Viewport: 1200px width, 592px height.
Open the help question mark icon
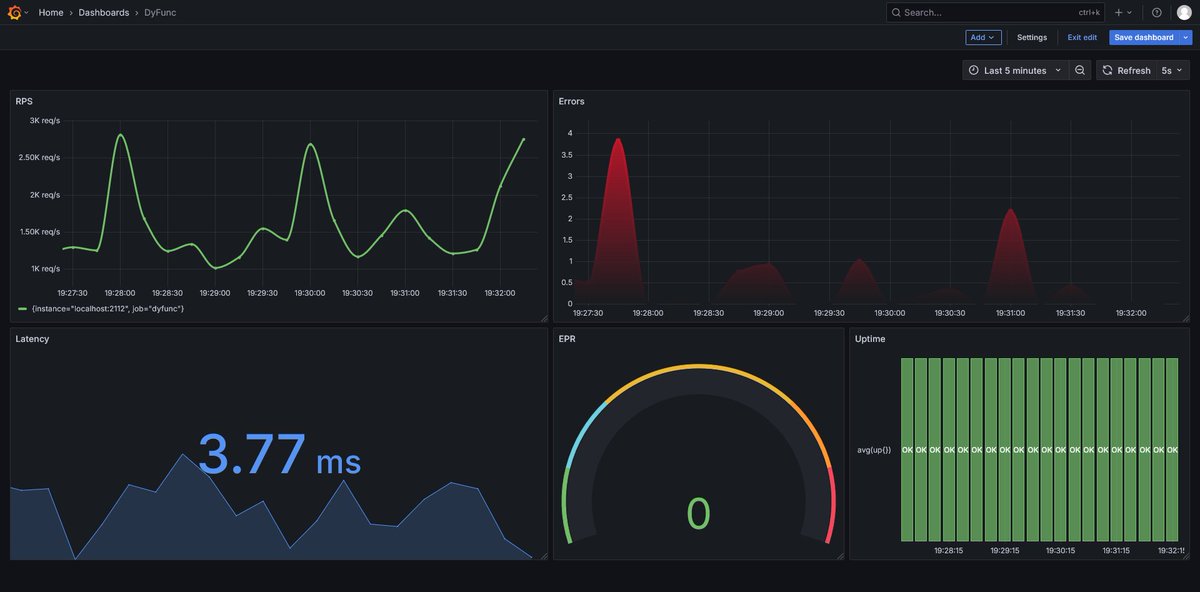tap(1157, 12)
